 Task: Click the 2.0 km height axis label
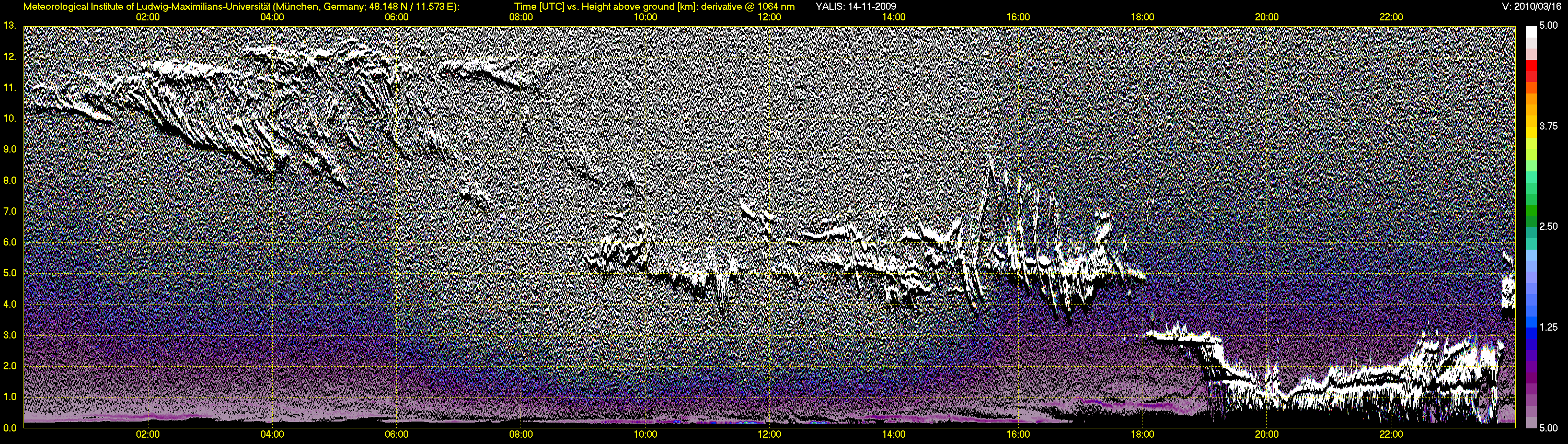(x=9, y=366)
